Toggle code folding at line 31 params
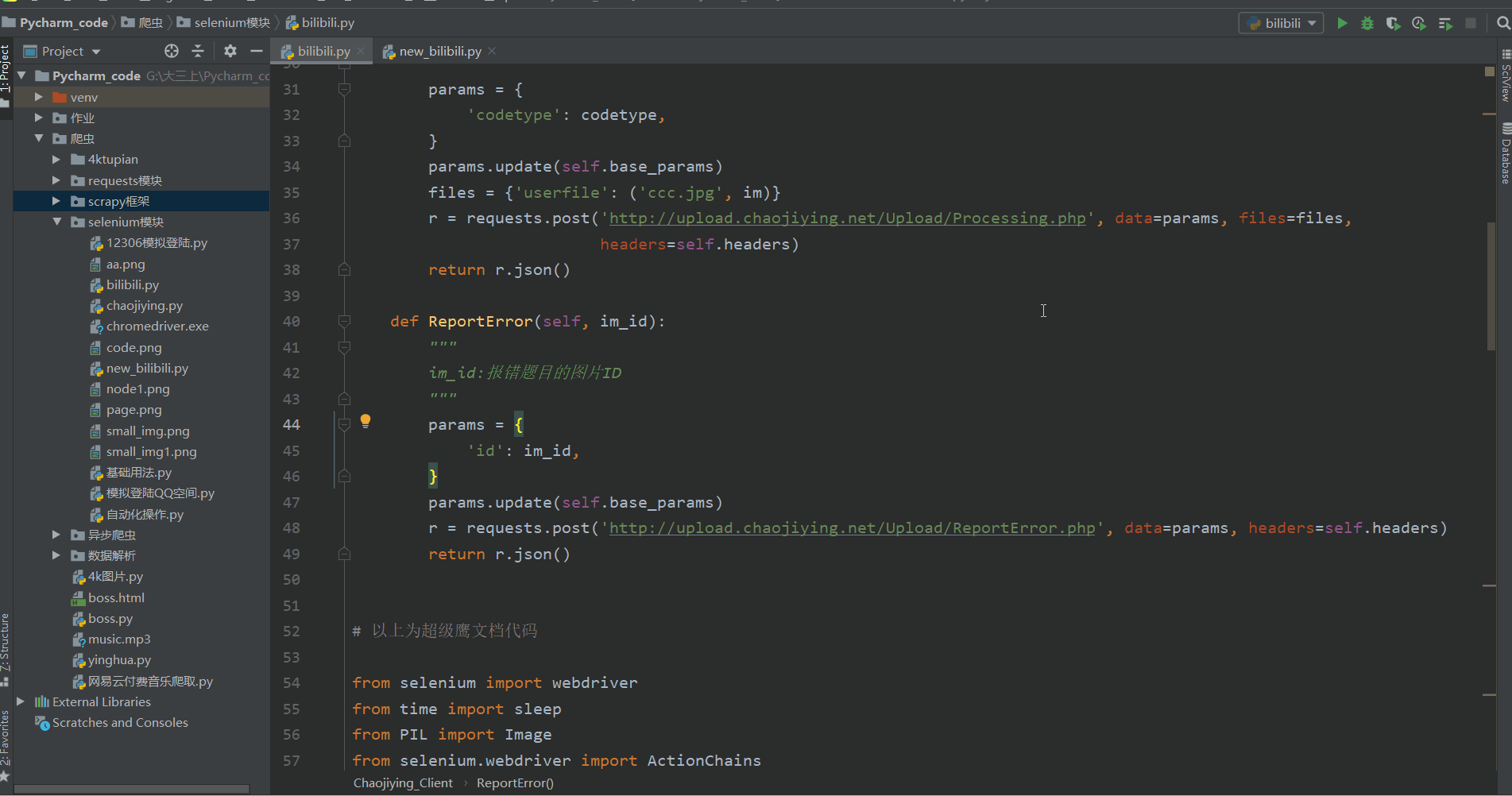The image size is (1512, 796). pos(344,89)
